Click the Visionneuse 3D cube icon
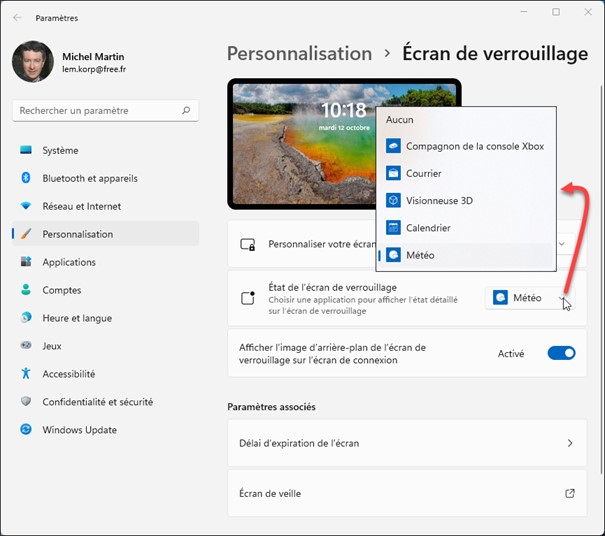Image resolution: width=605 pixels, height=536 pixels. point(393,201)
